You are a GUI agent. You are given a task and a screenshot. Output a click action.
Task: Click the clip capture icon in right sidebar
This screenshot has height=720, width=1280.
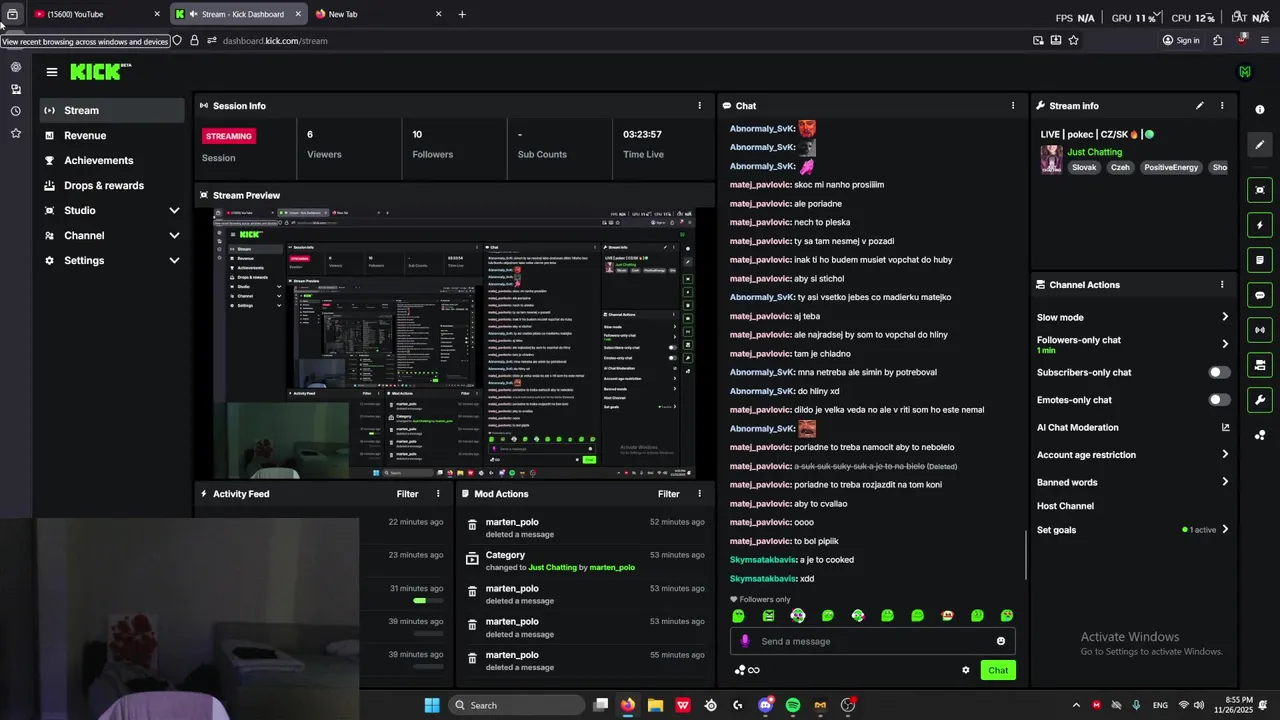pos(1259,190)
